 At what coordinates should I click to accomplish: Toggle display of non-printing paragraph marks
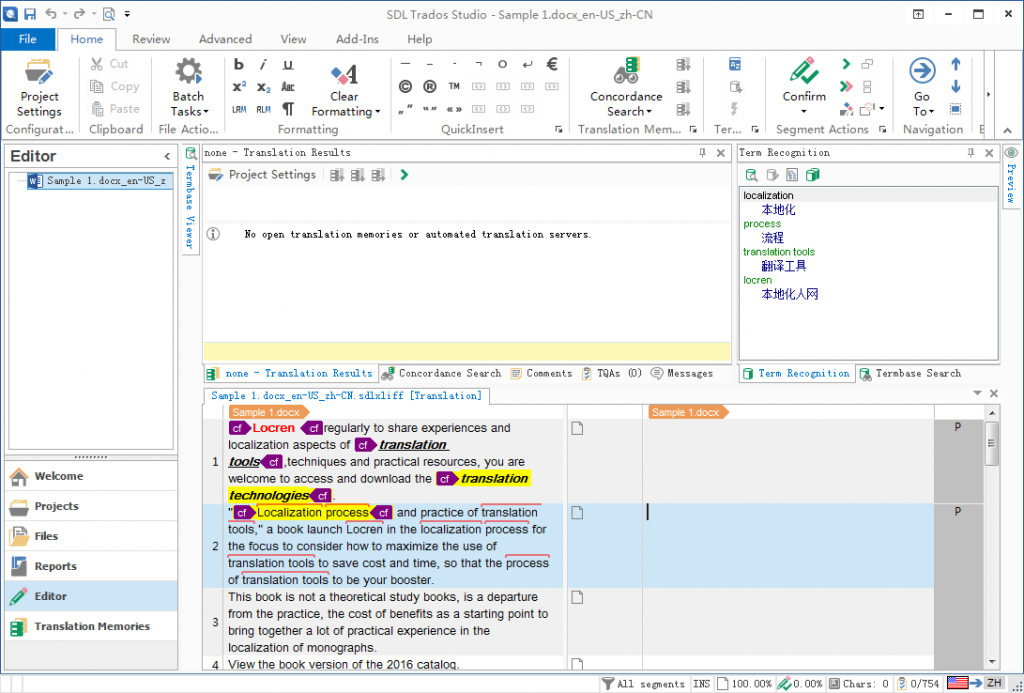click(x=288, y=109)
